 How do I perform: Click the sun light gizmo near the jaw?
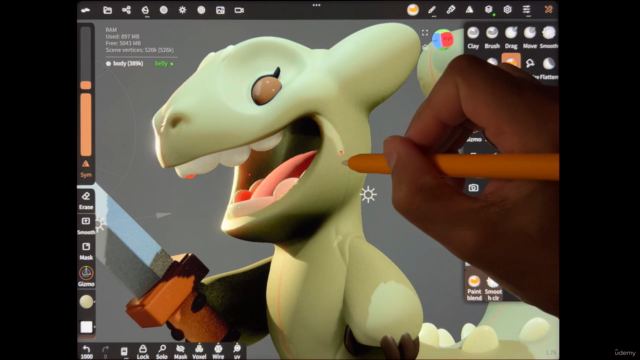368,195
